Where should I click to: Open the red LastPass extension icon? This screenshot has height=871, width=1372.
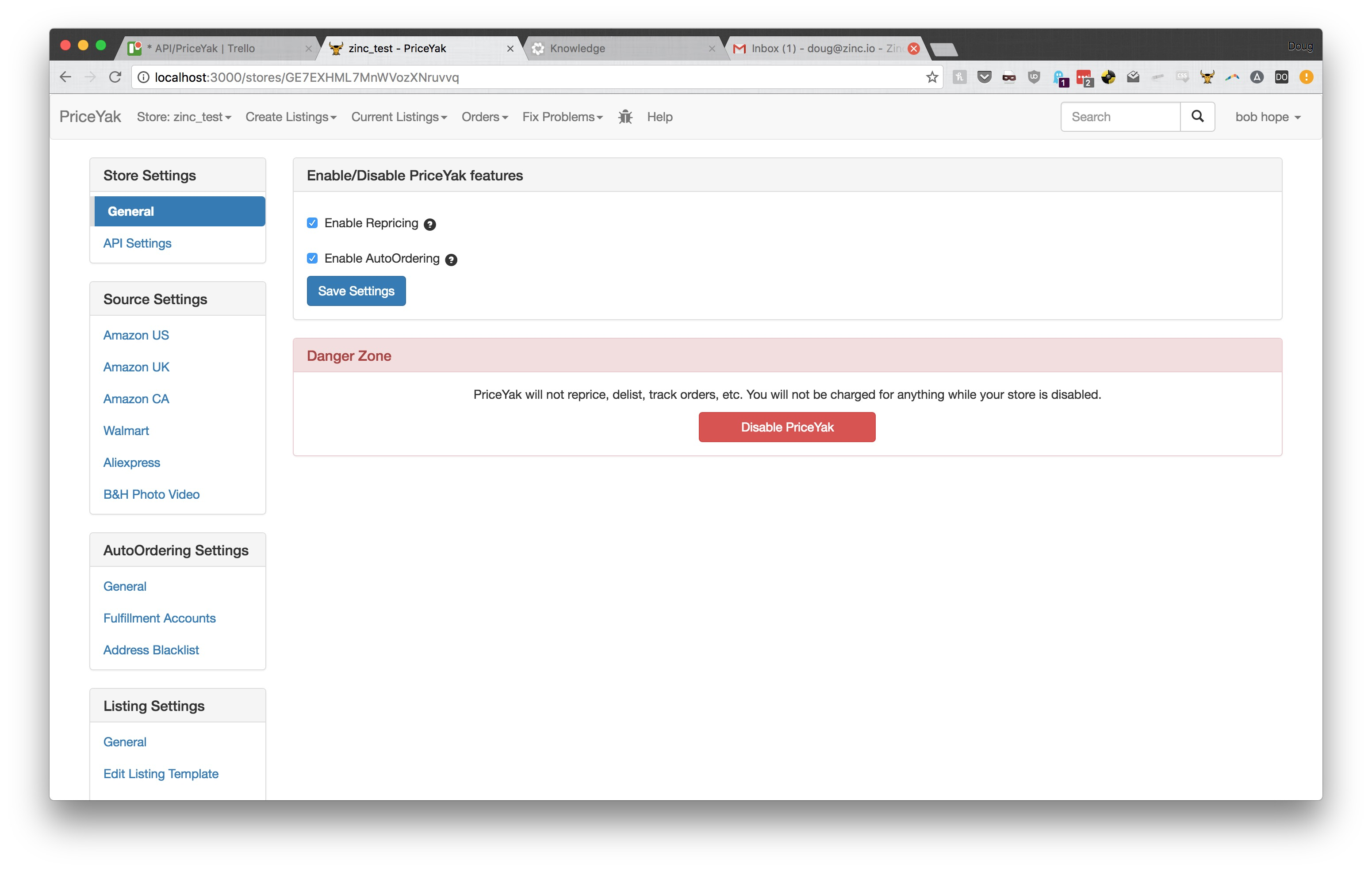point(1084,78)
